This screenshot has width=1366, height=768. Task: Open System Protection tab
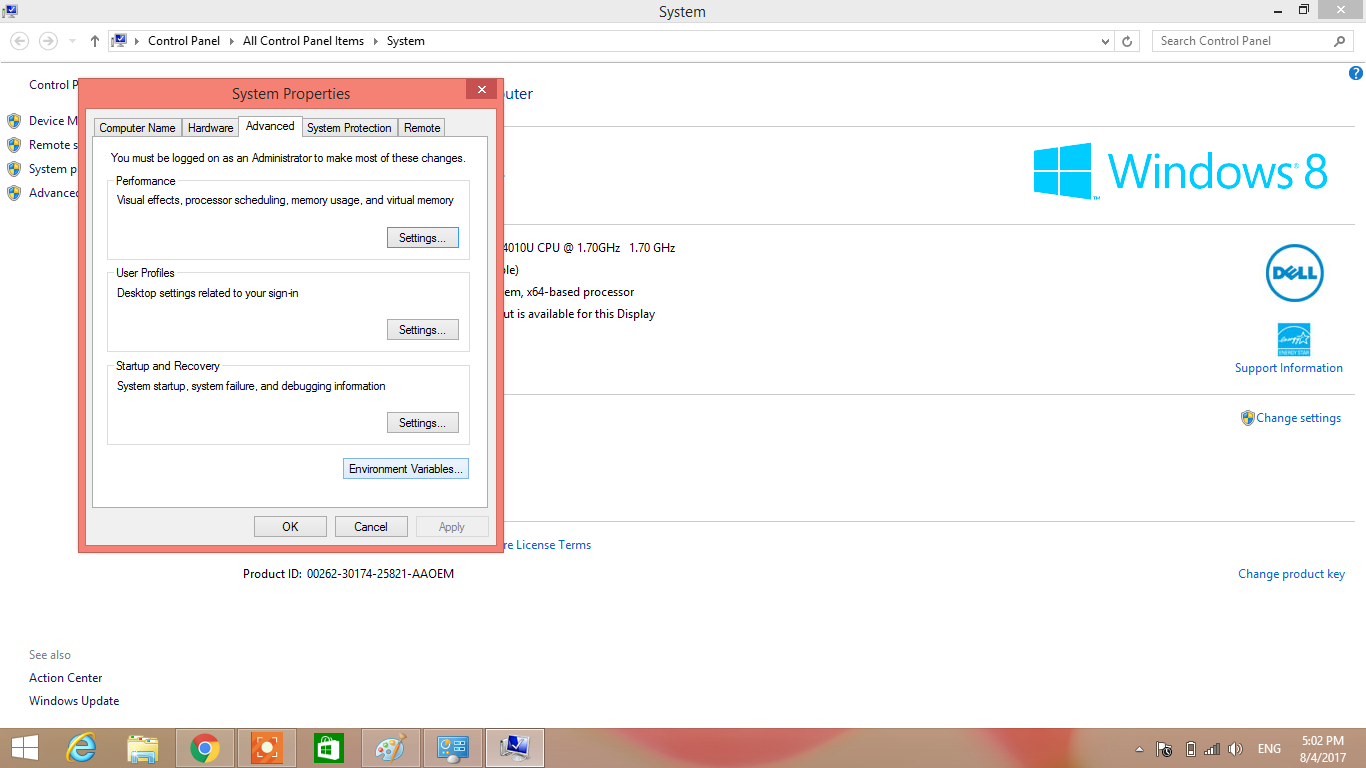tap(349, 128)
